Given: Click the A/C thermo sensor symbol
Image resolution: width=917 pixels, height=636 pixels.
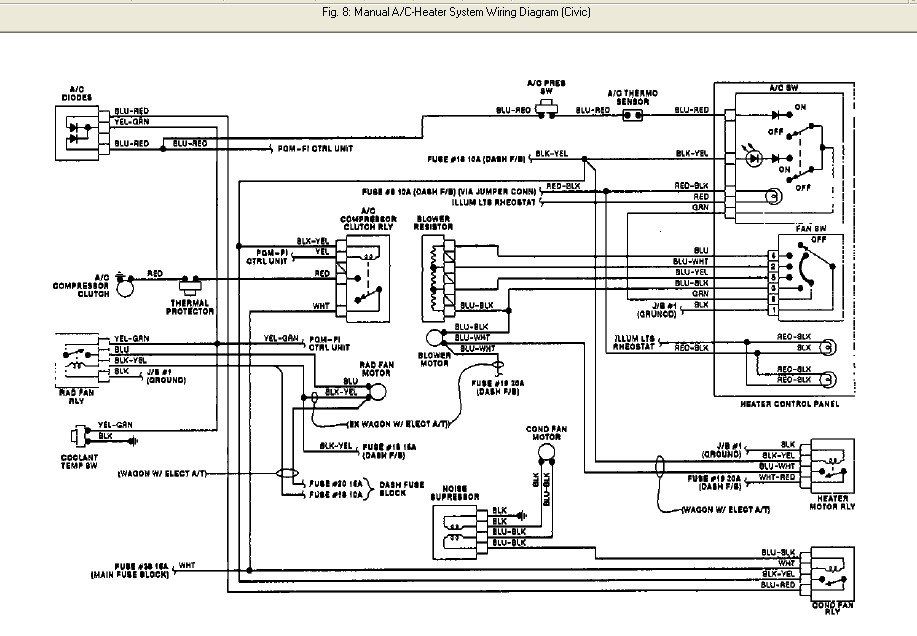Looking at the screenshot, I should pyautogui.click(x=632, y=115).
